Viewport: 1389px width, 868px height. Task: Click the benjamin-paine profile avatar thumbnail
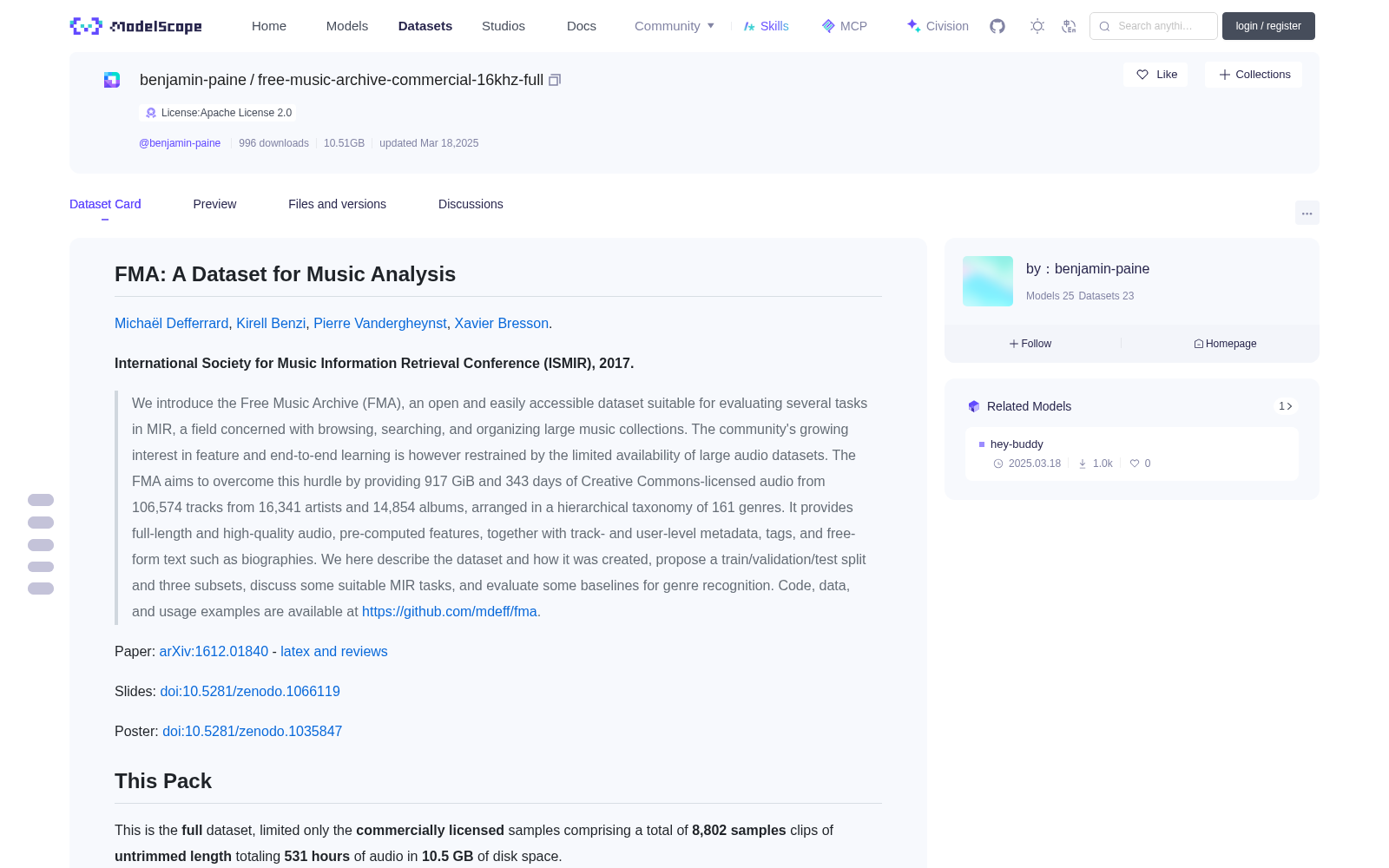(x=988, y=281)
